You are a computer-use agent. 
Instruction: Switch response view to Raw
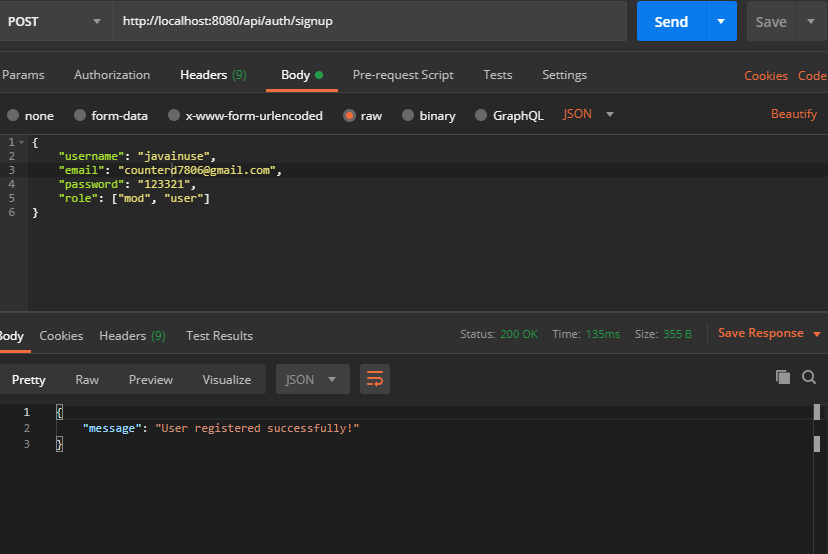pyautogui.click(x=87, y=380)
